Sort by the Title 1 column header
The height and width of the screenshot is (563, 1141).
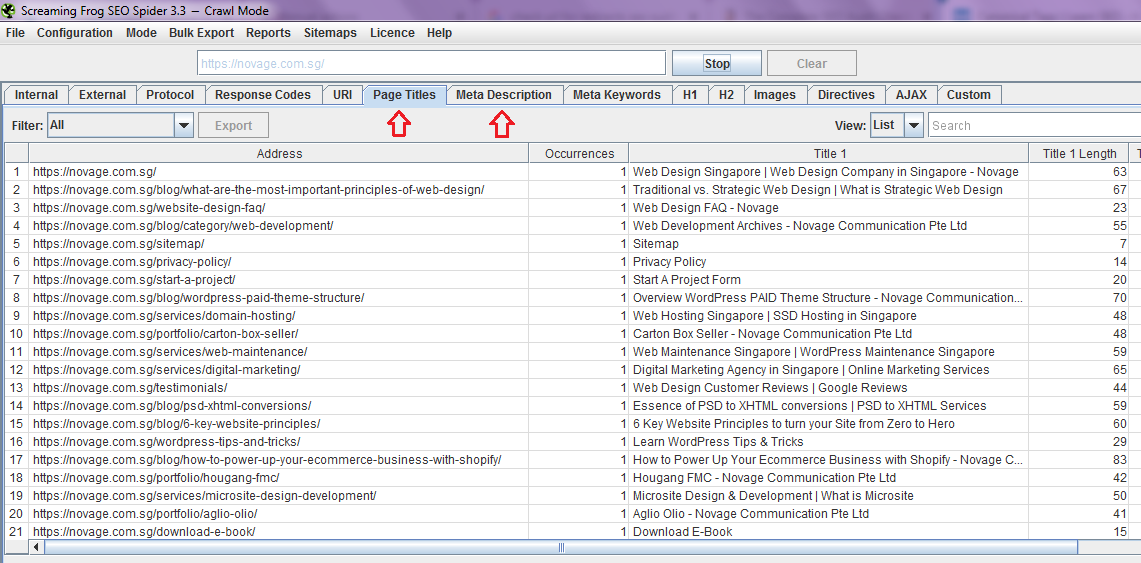coord(830,153)
